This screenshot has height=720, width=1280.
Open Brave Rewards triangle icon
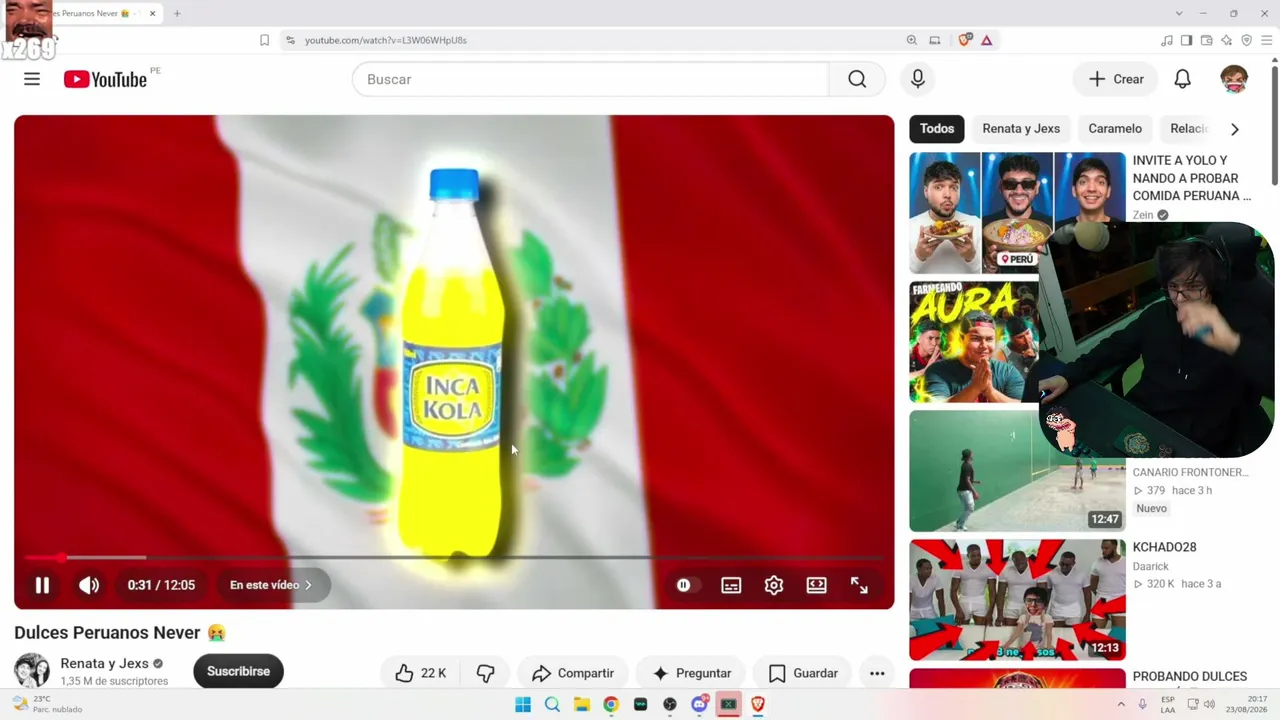coord(987,40)
